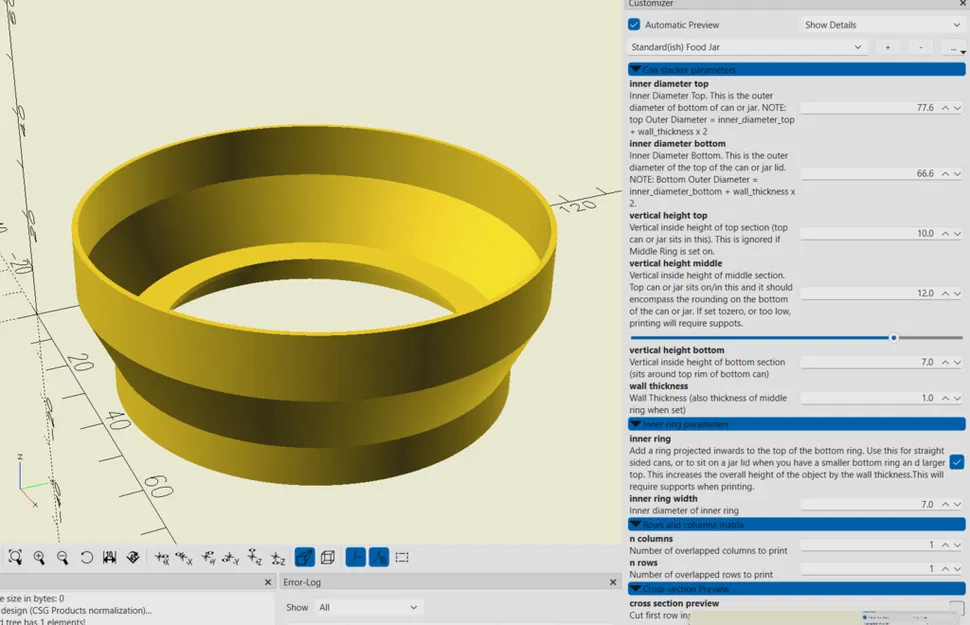Adjust the vertical height bottom slider
The height and width of the screenshot is (625, 970).
pos(893,338)
